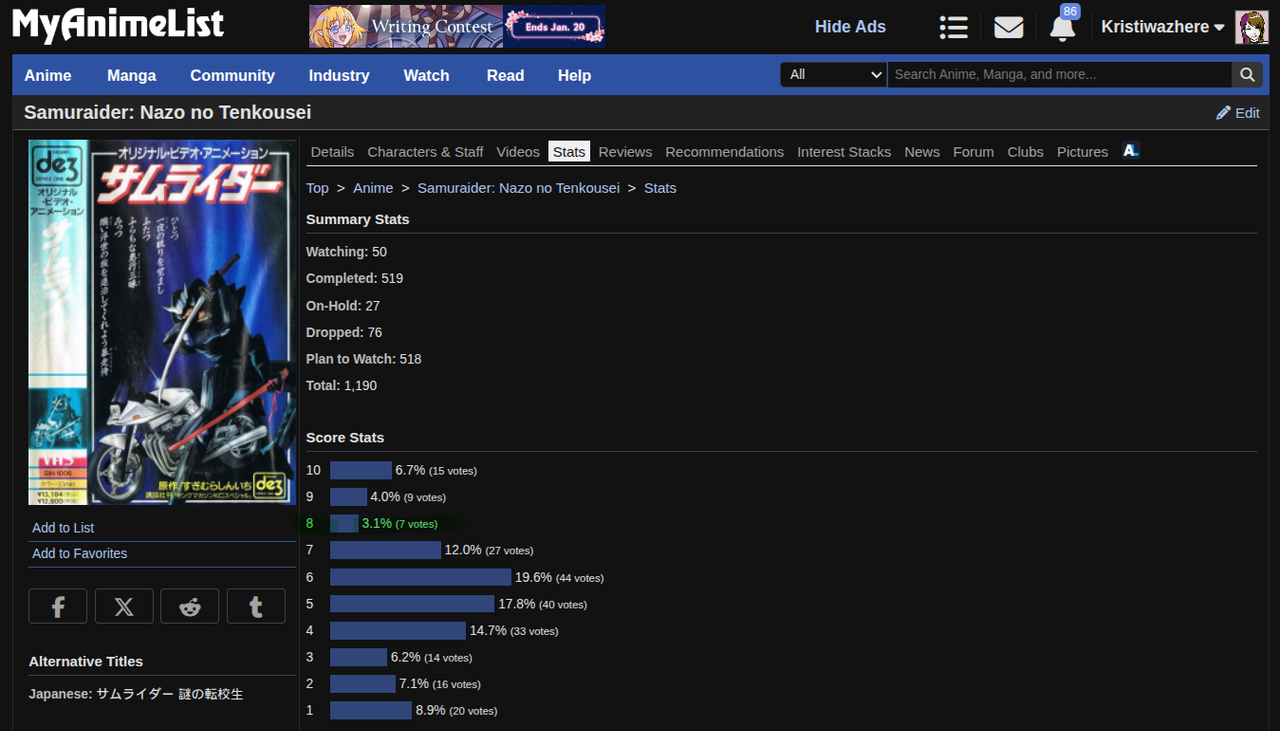Viewport: 1280px width, 731px height.
Task: Open the Anime menu
Action: 48,75
